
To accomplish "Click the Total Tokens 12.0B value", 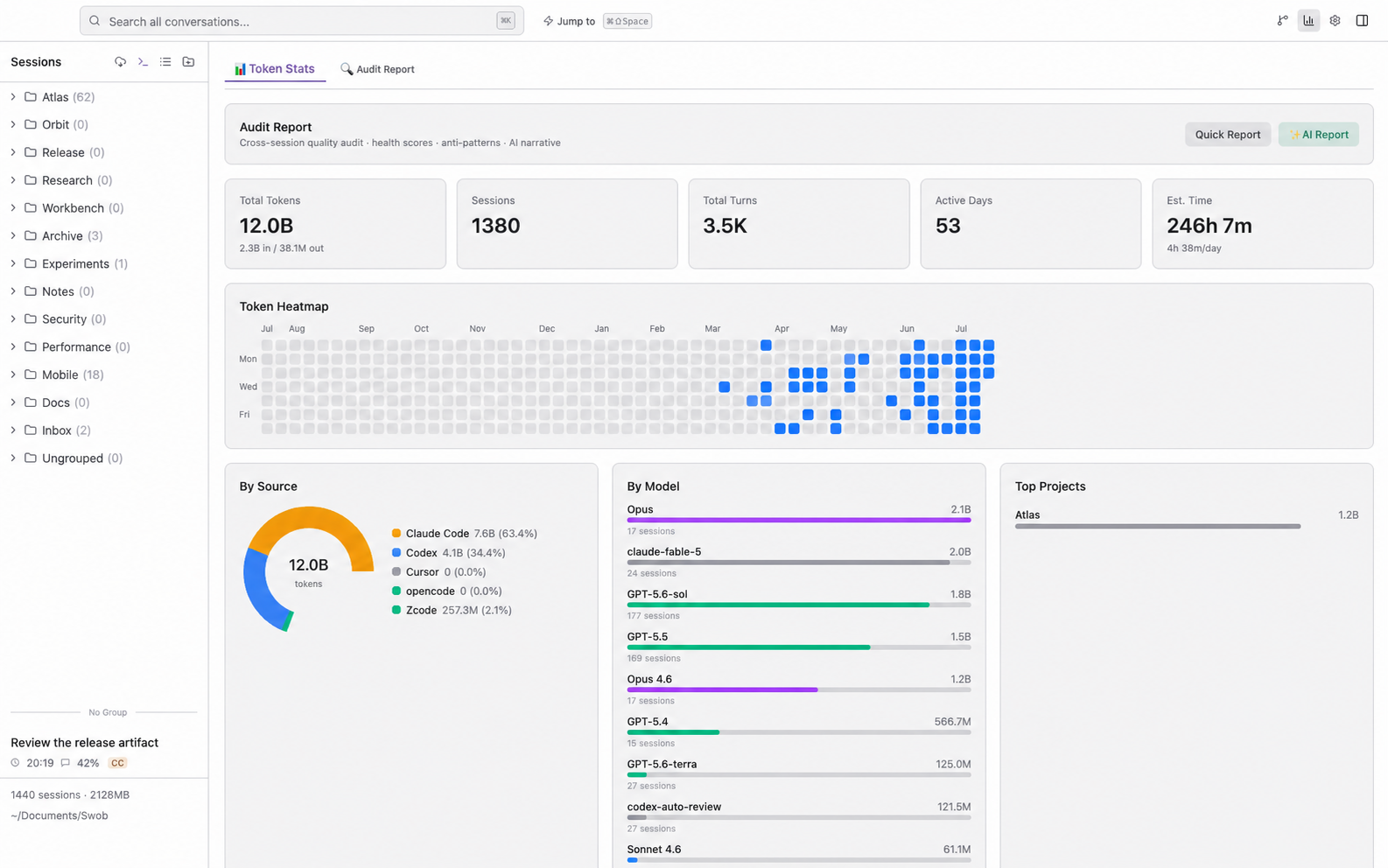I will pos(267,226).
